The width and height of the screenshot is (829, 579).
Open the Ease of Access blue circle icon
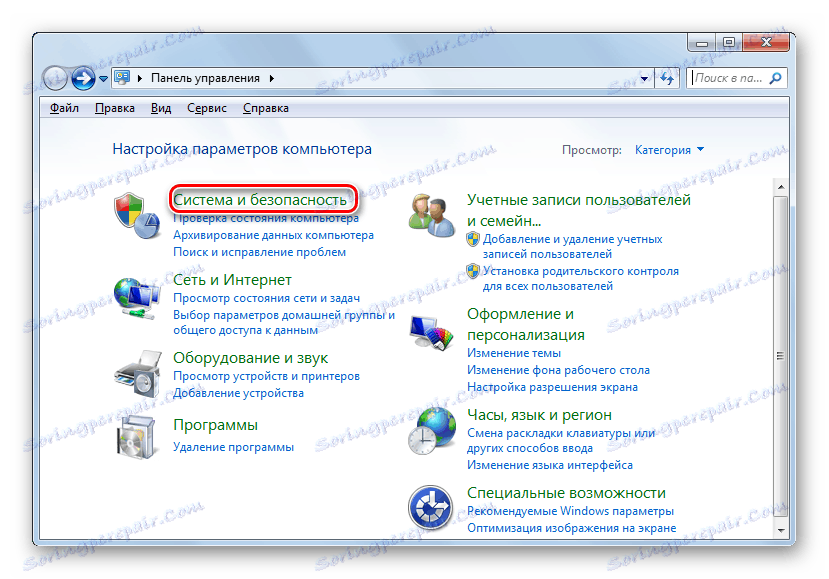point(430,508)
